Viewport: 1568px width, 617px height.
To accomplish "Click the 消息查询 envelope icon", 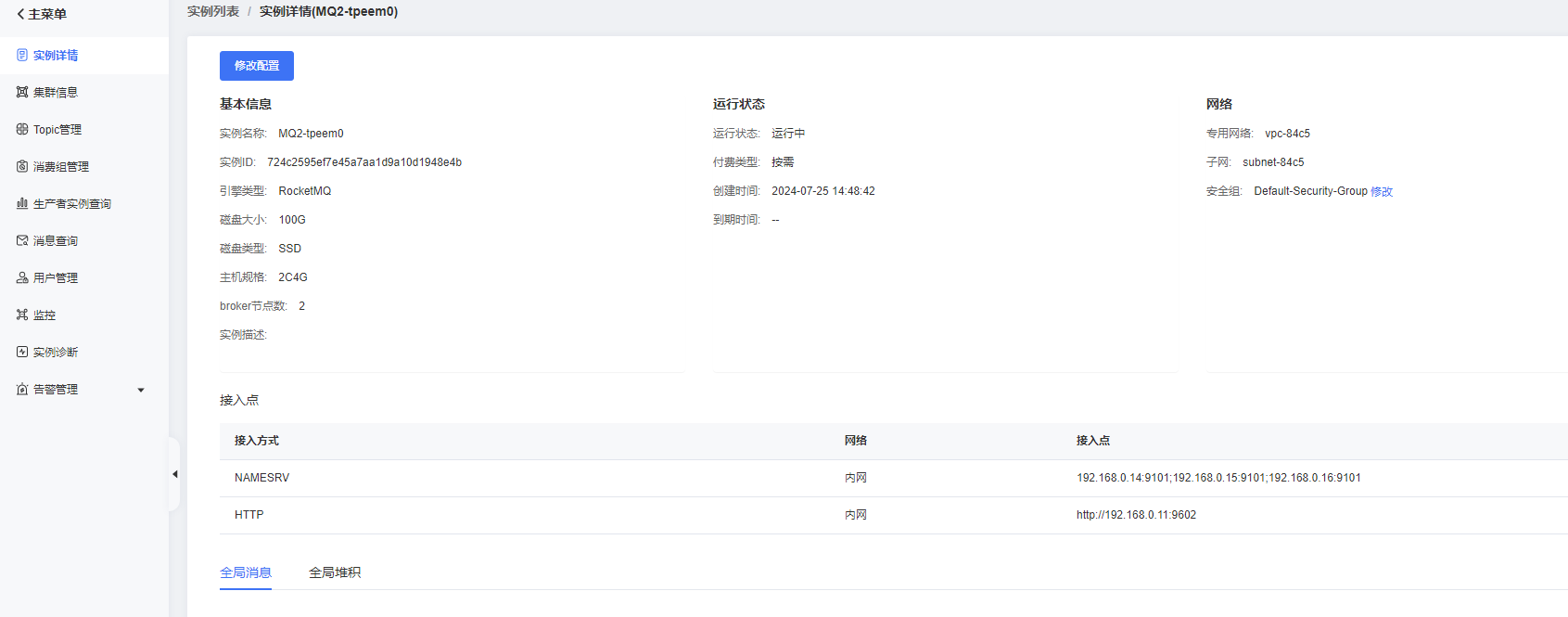I will coord(22,241).
